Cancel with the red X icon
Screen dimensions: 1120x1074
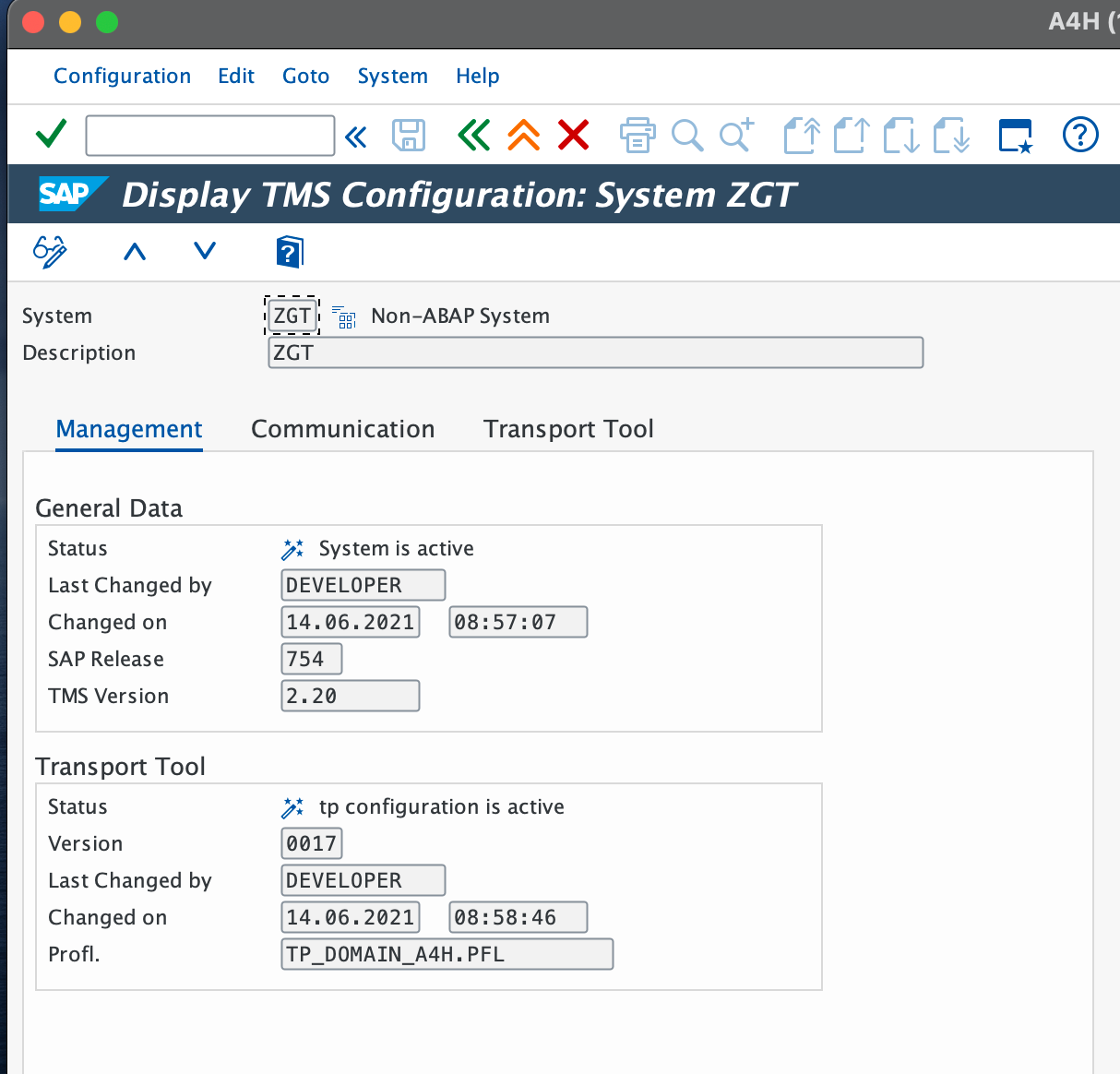(573, 135)
